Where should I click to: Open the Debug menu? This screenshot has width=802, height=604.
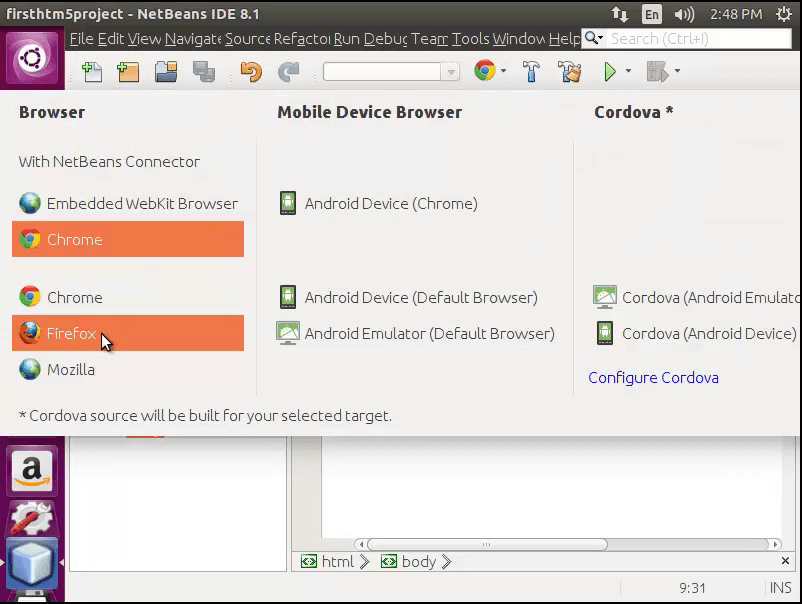tap(386, 39)
